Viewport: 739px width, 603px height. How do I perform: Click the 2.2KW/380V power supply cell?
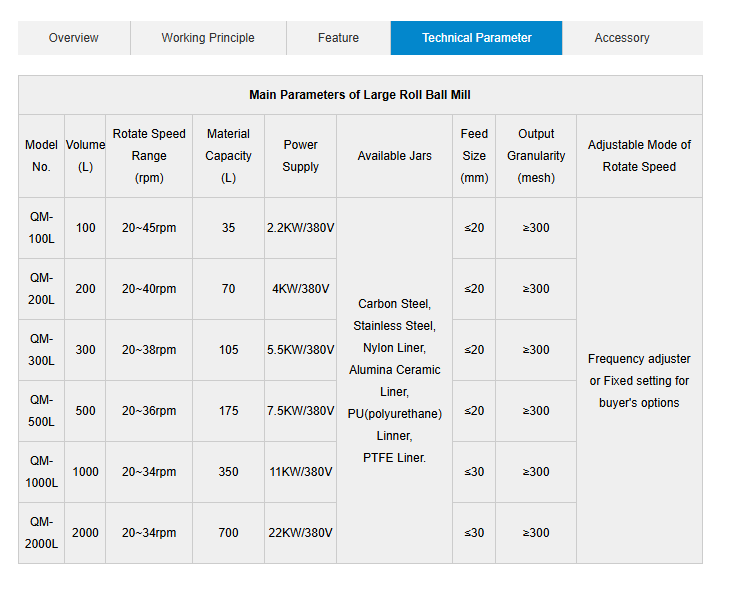[x=300, y=228]
